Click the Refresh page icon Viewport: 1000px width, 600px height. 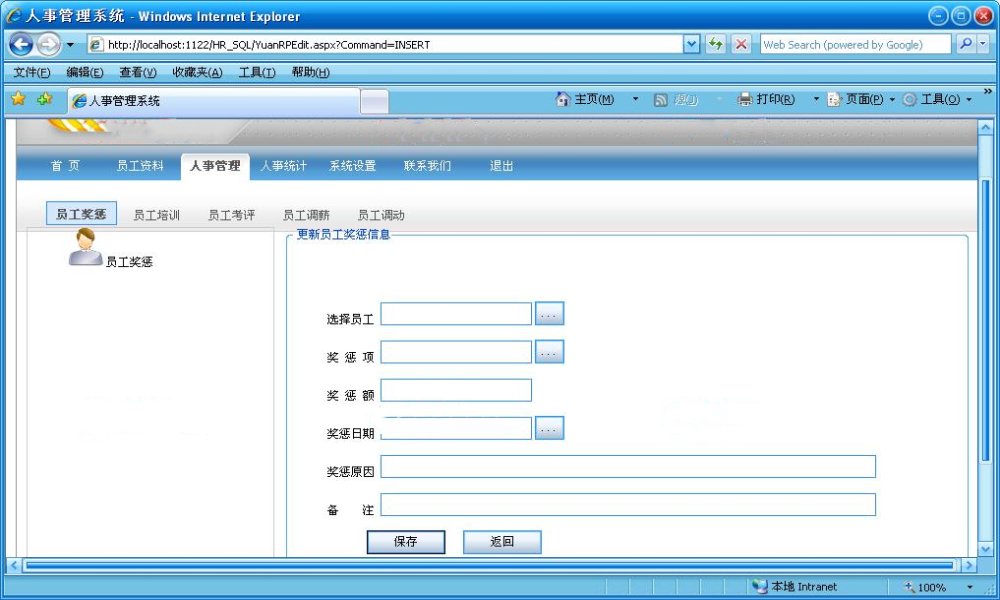pyautogui.click(x=715, y=44)
